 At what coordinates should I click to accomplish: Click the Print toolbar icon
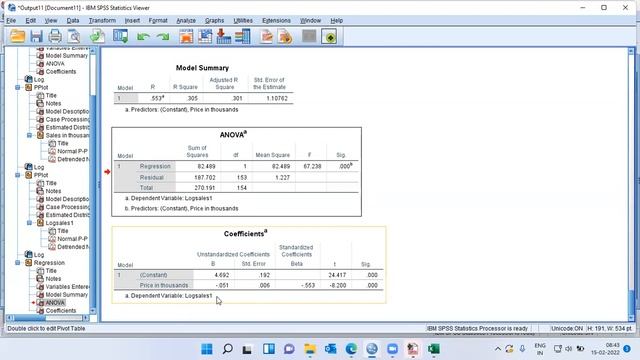click(x=55, y=36)
